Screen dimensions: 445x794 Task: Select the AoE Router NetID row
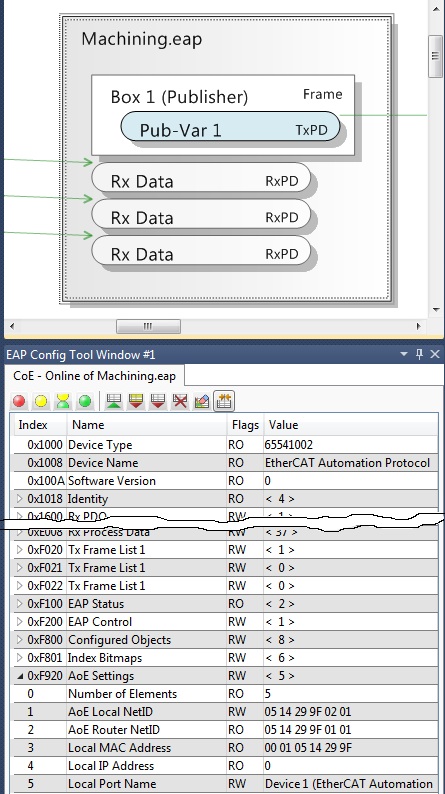[x=226, y=730]
